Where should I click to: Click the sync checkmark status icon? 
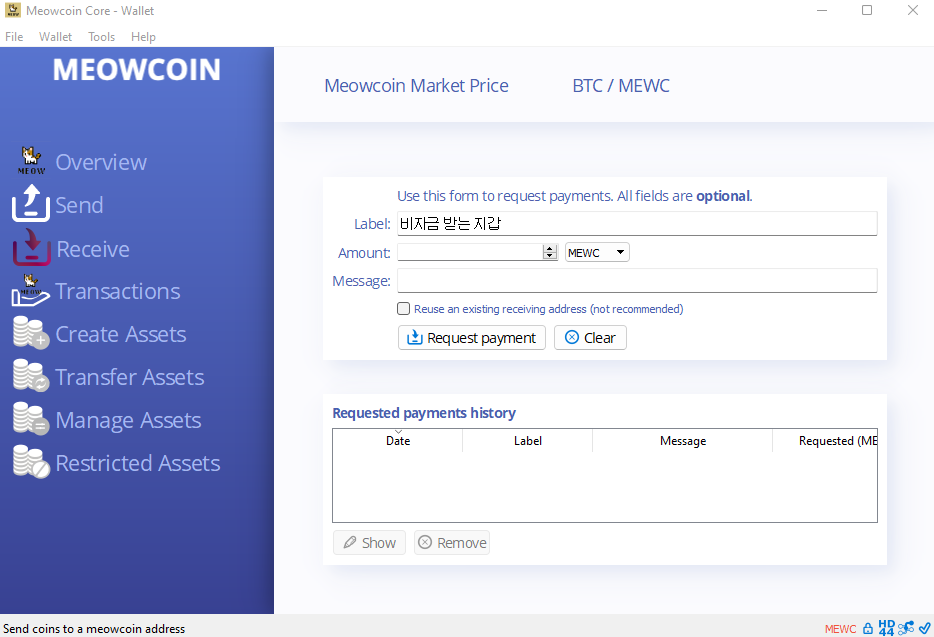924,628
